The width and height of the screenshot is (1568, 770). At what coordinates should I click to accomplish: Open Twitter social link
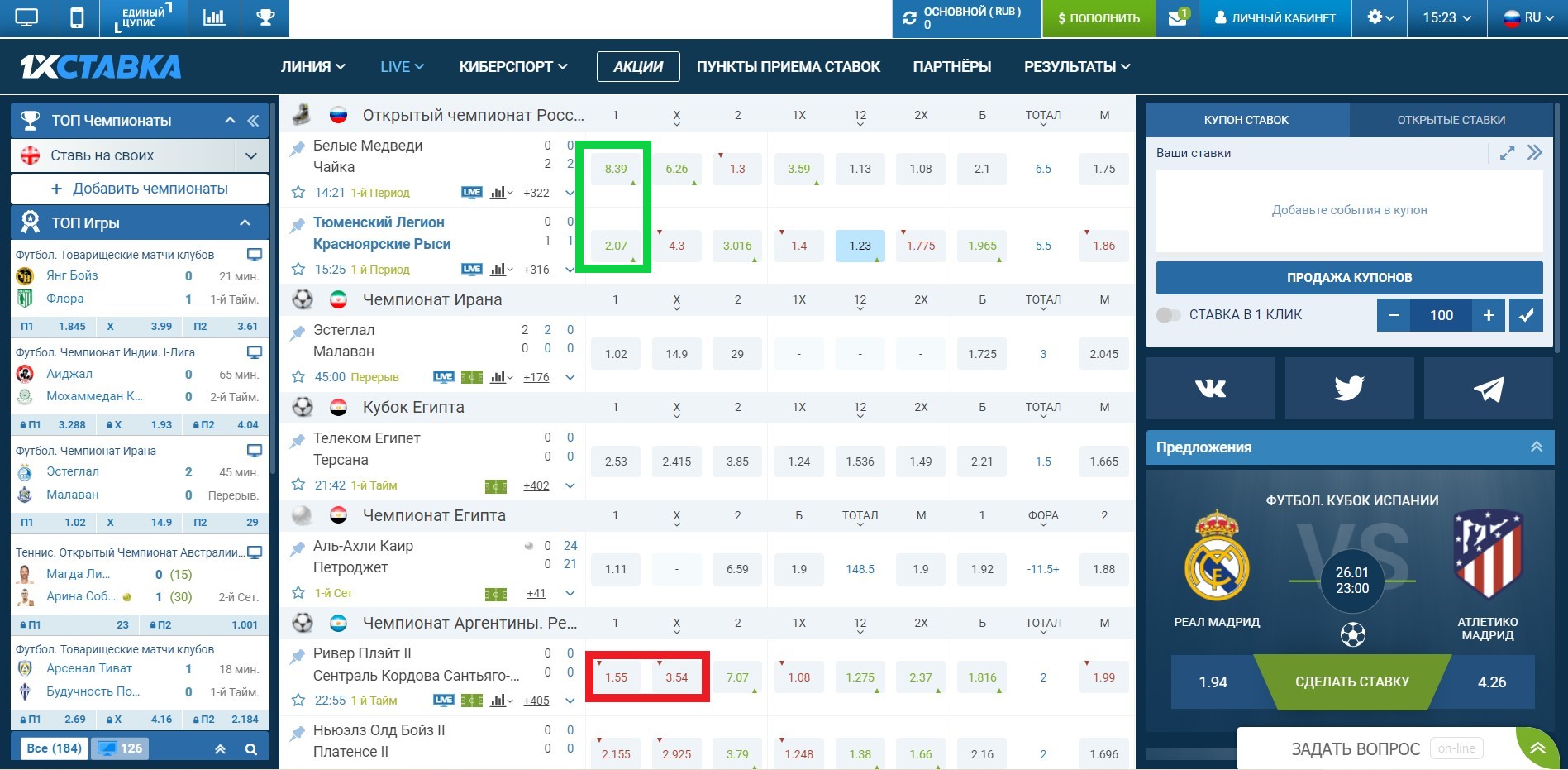coord(1349,388)
